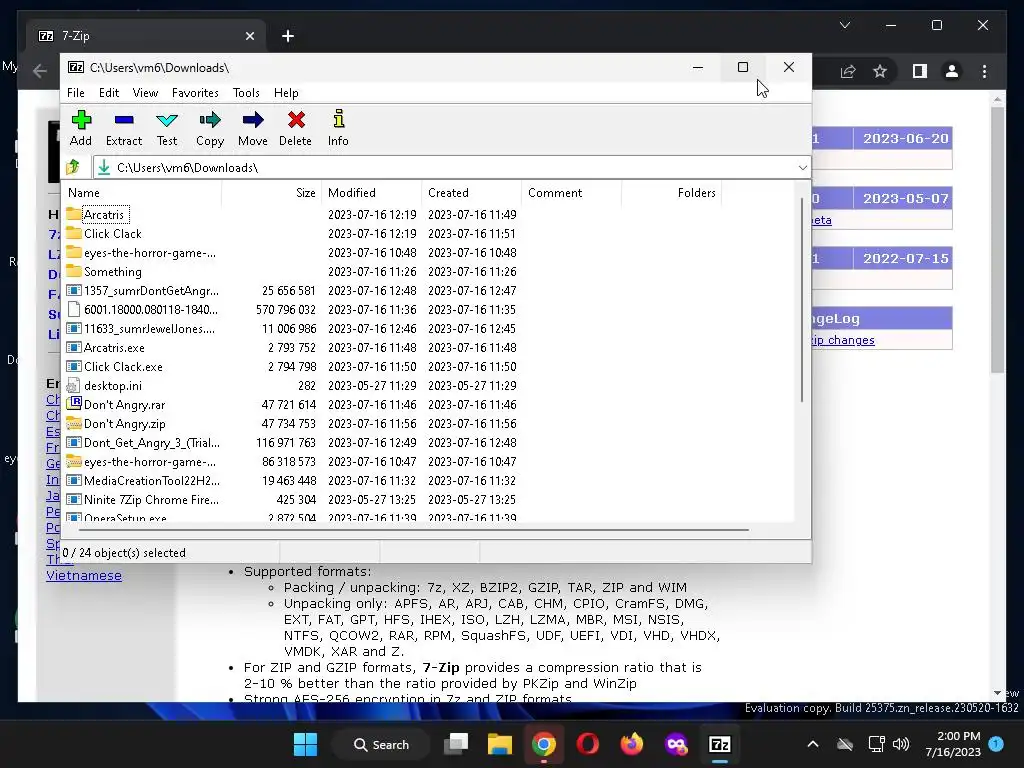The height and width of the screenshot is (768, 1024).
Task: Open the Tools menu
Action: (246, 93)
